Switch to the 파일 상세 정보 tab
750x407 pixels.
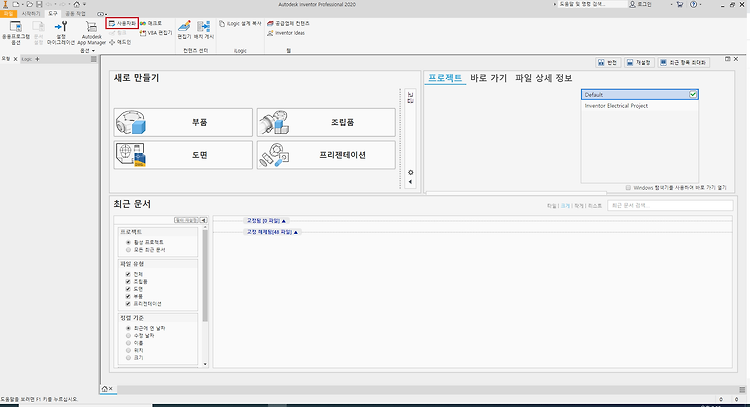point(543,78)
